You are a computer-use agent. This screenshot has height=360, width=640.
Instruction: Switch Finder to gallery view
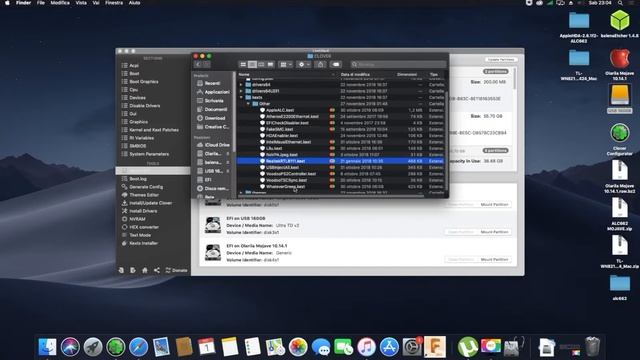click(270, 64)
